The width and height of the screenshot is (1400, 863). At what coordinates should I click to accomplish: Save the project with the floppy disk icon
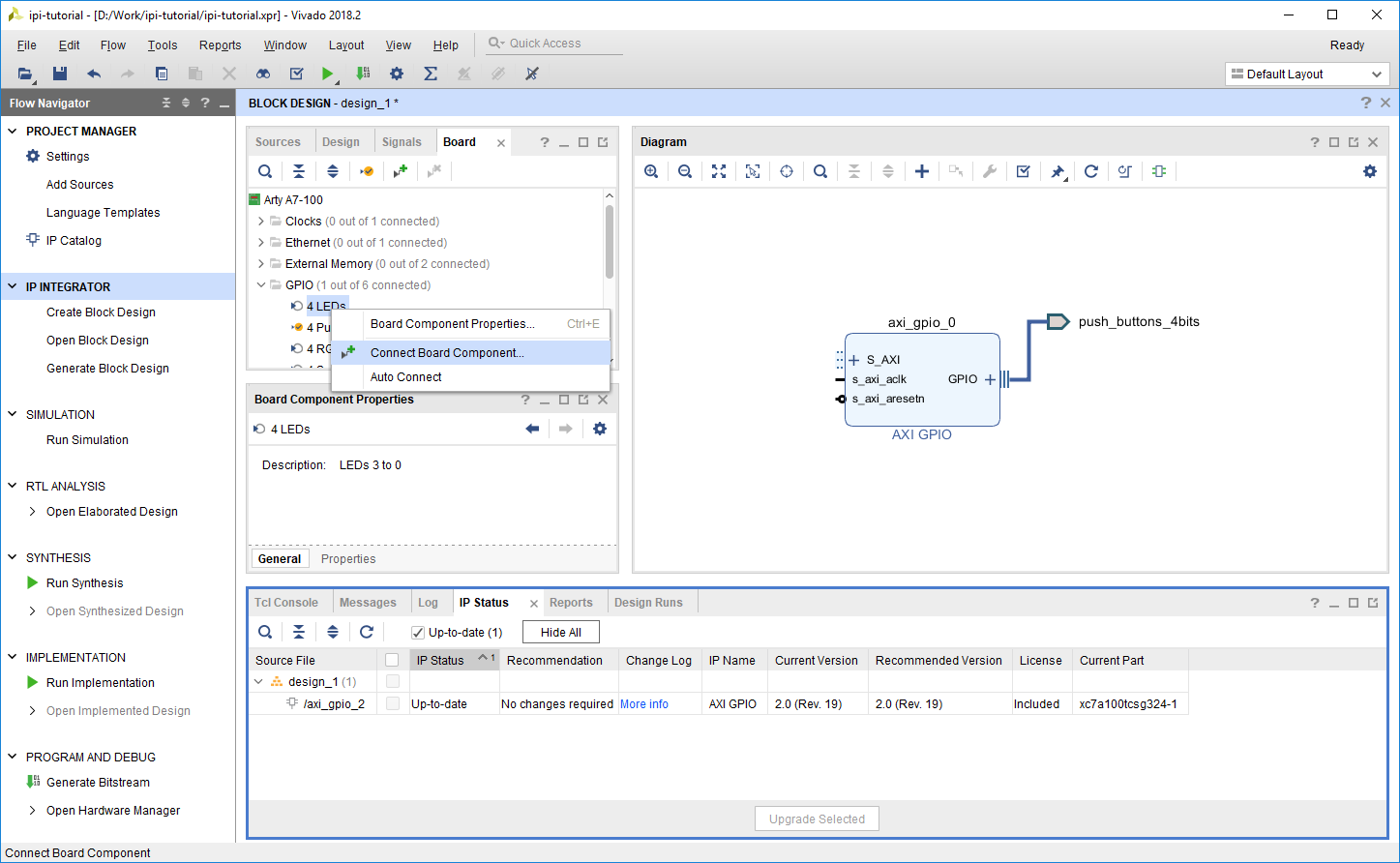pos(60,74)
